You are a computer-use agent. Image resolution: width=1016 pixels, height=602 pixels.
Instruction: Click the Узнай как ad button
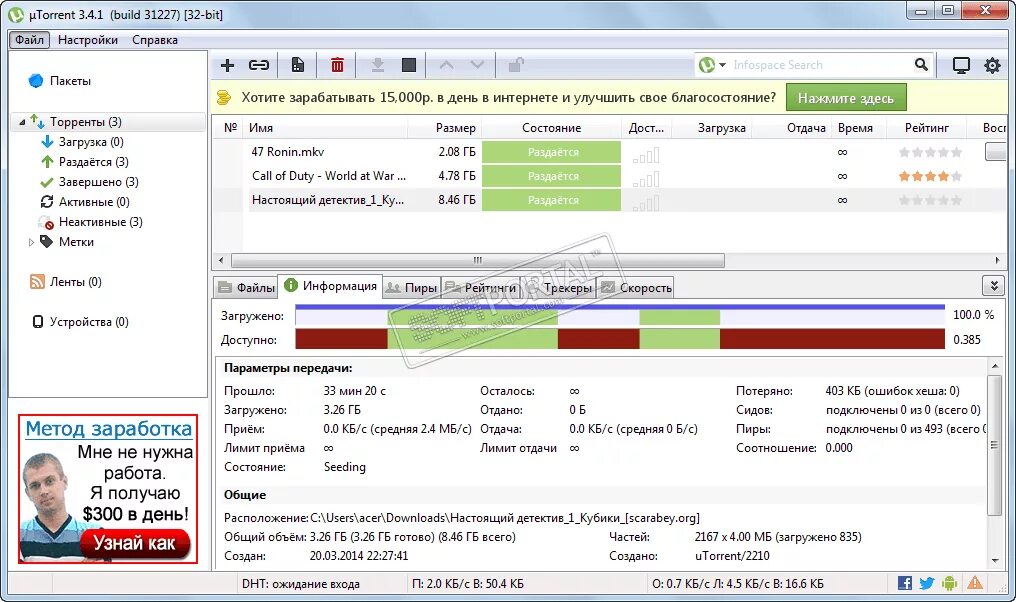(135, 543)
